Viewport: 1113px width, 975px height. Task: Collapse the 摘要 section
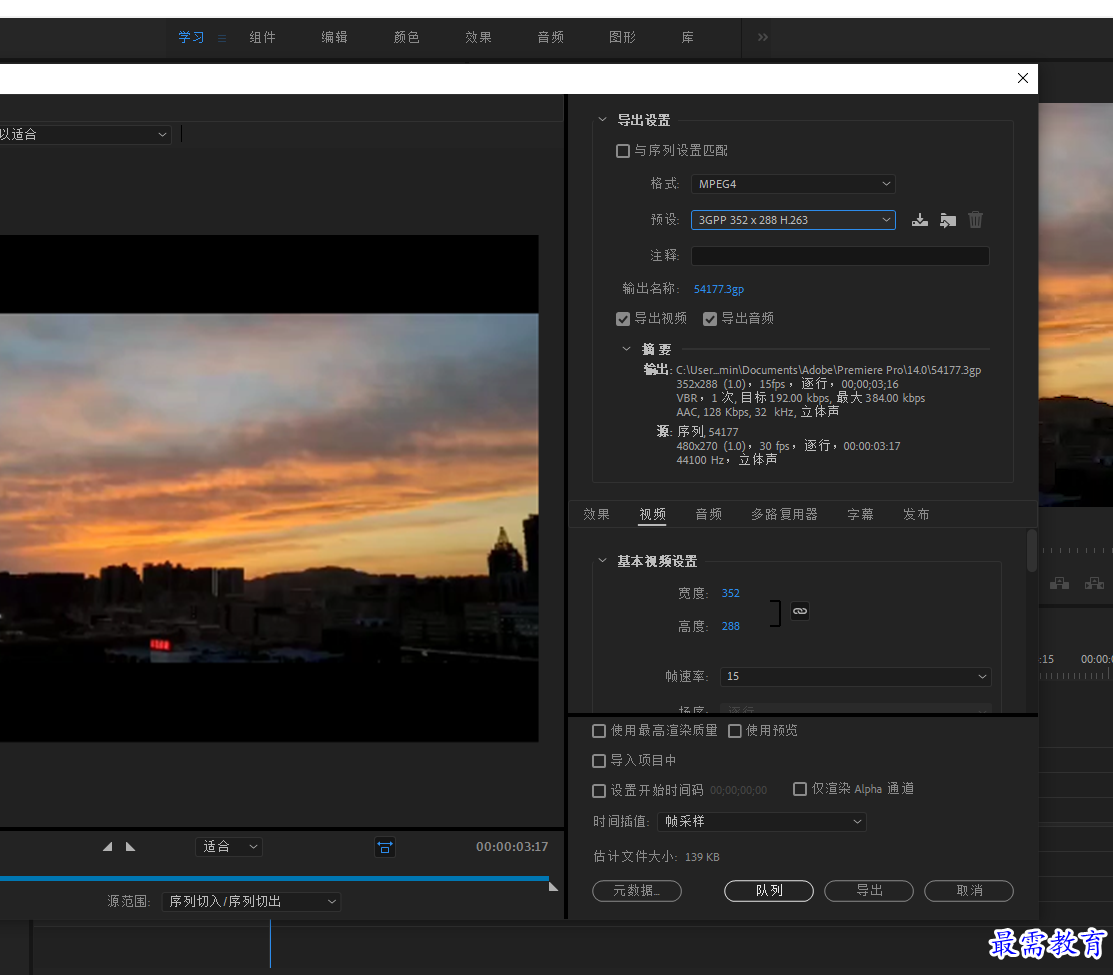[x=626, y=348]
